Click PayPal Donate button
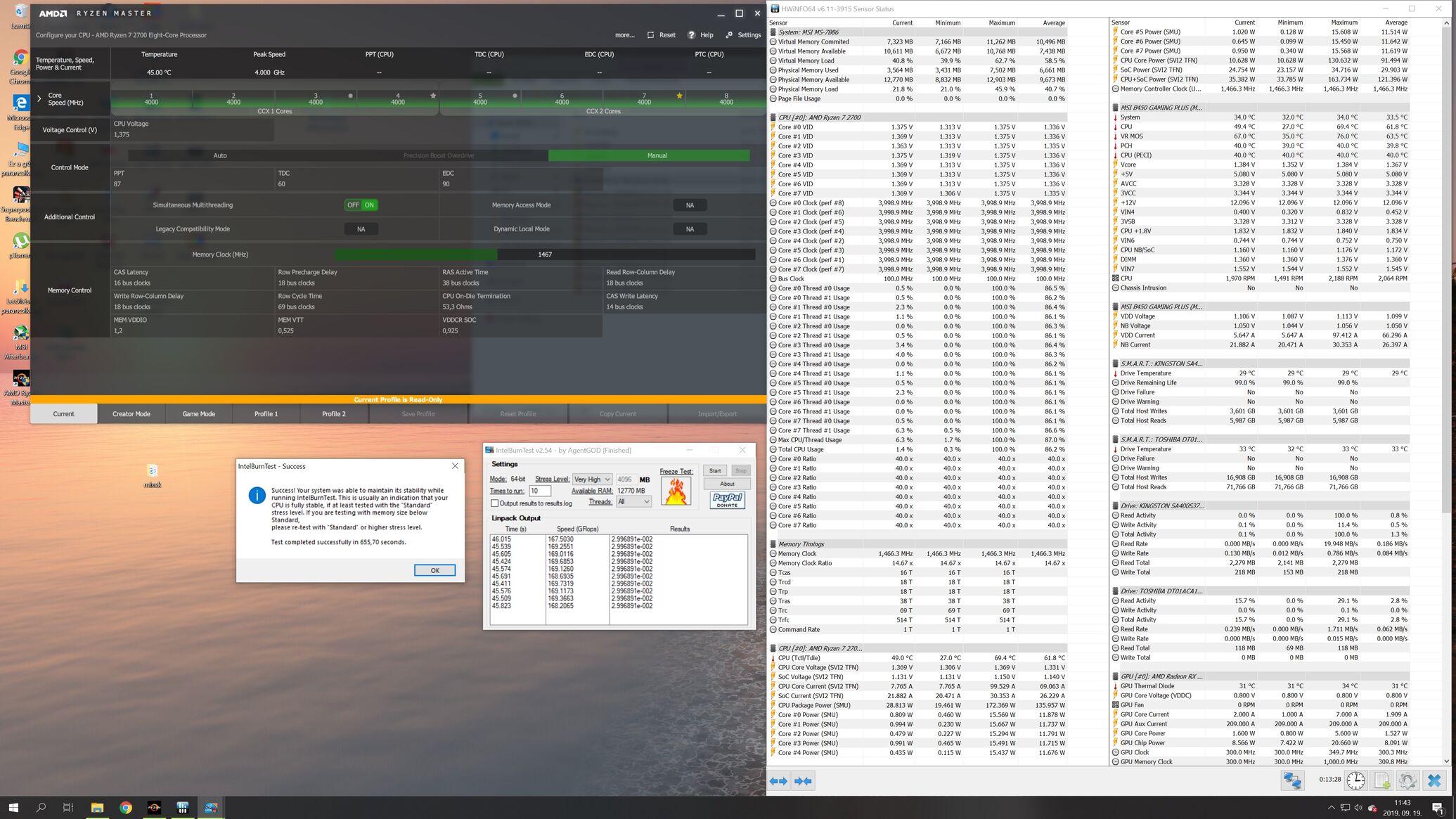Image resolution: width=1456 pixels, height=819 pixels. (728, 500)
